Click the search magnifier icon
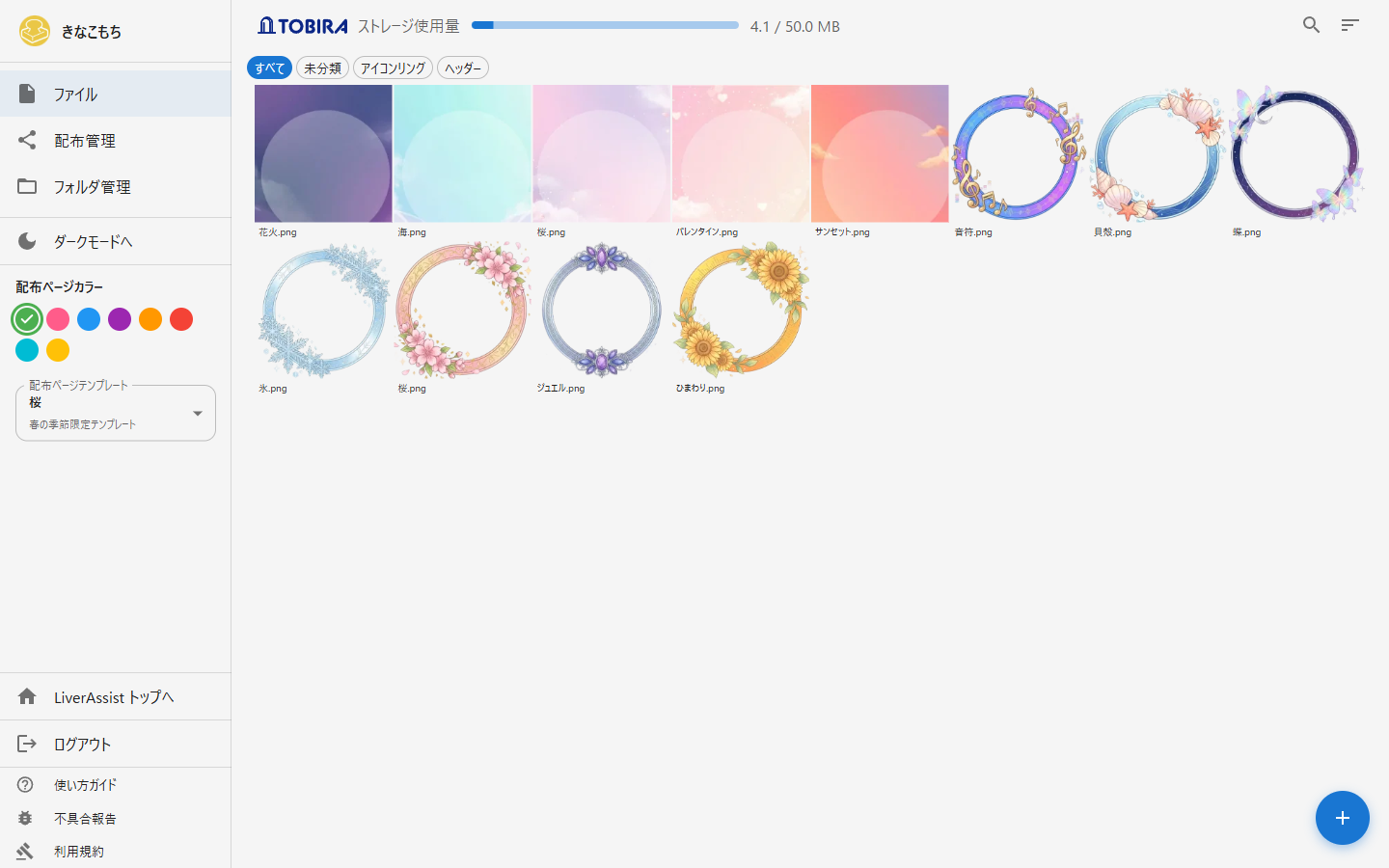Image resolution: width=1389 pixels, height=868 pixels. [x=1311, y=25]
